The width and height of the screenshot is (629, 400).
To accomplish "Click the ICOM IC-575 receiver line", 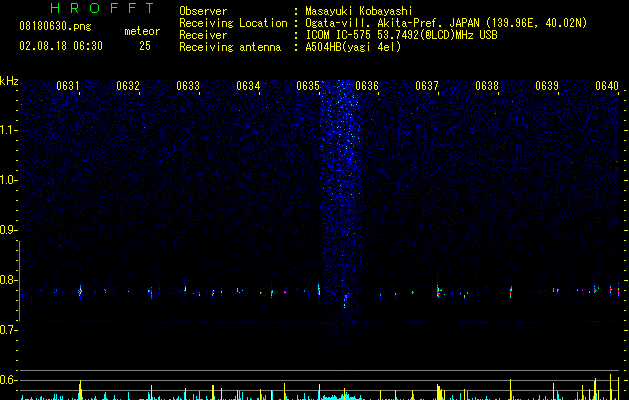I will pos(401,35).
